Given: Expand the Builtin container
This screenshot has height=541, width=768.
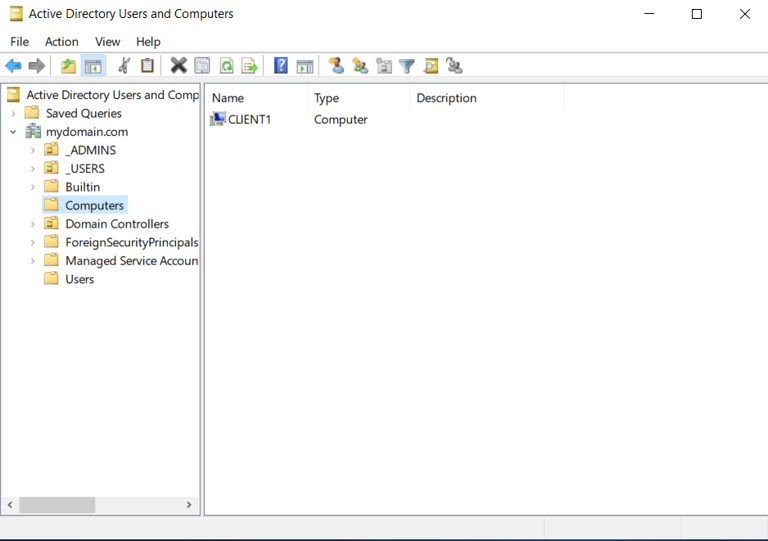Looking at the screenshot, I should tap(33, 187).
